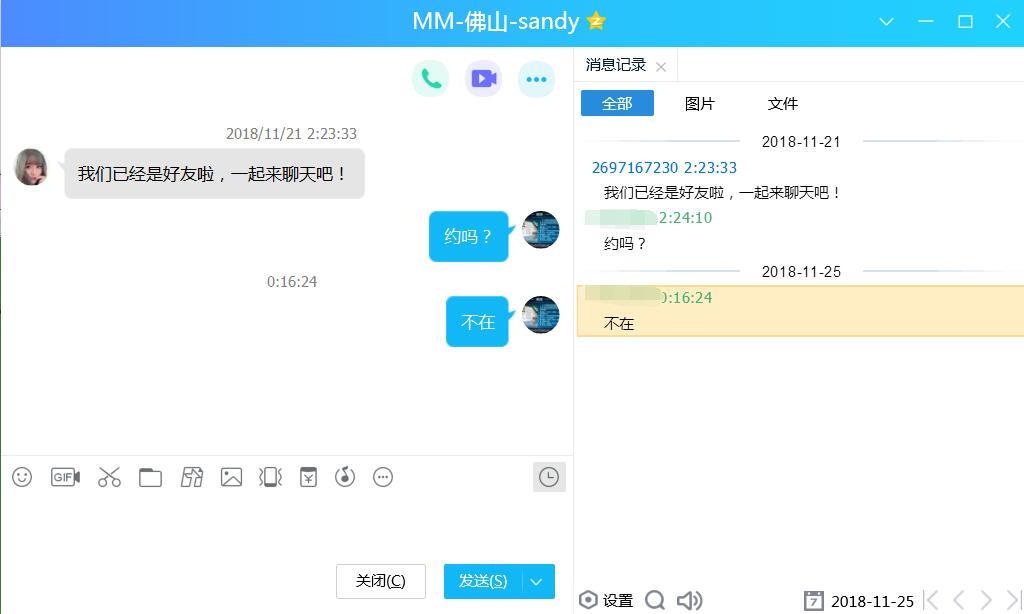The width and height of the screenshot is (1024, 614).
Task: Start a video call with camera icon
Action: click(x=483, y=79)
